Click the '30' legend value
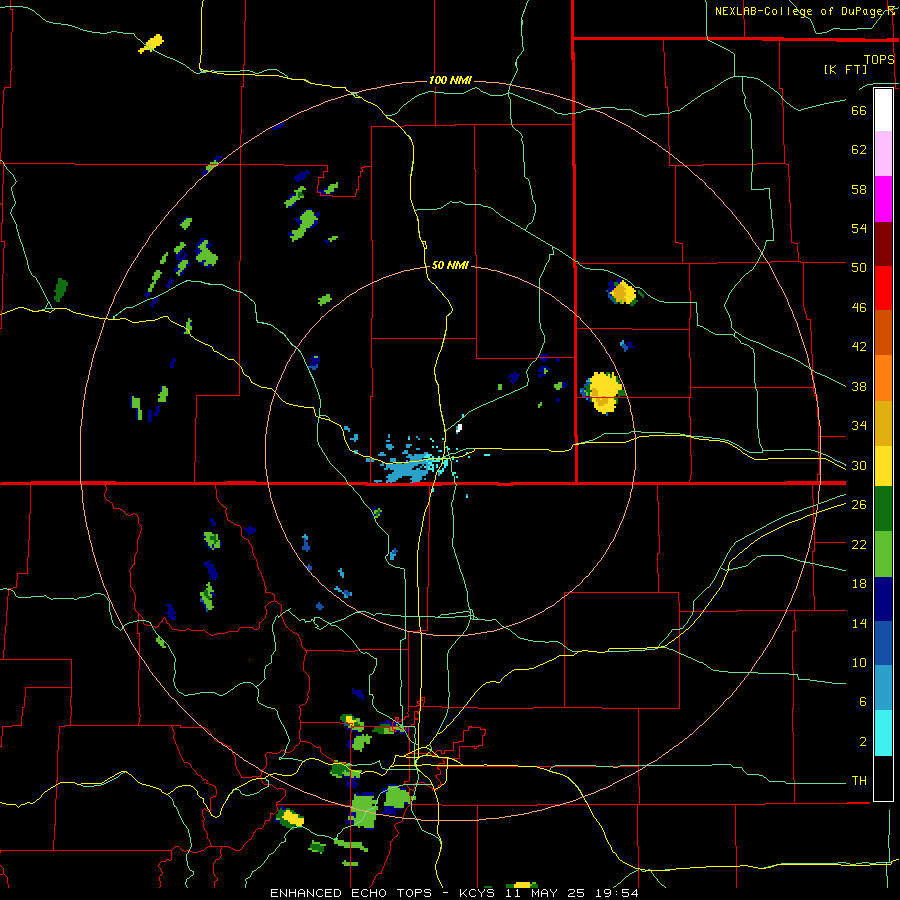Viewport: 900px width, 900px height. point(859,465)
